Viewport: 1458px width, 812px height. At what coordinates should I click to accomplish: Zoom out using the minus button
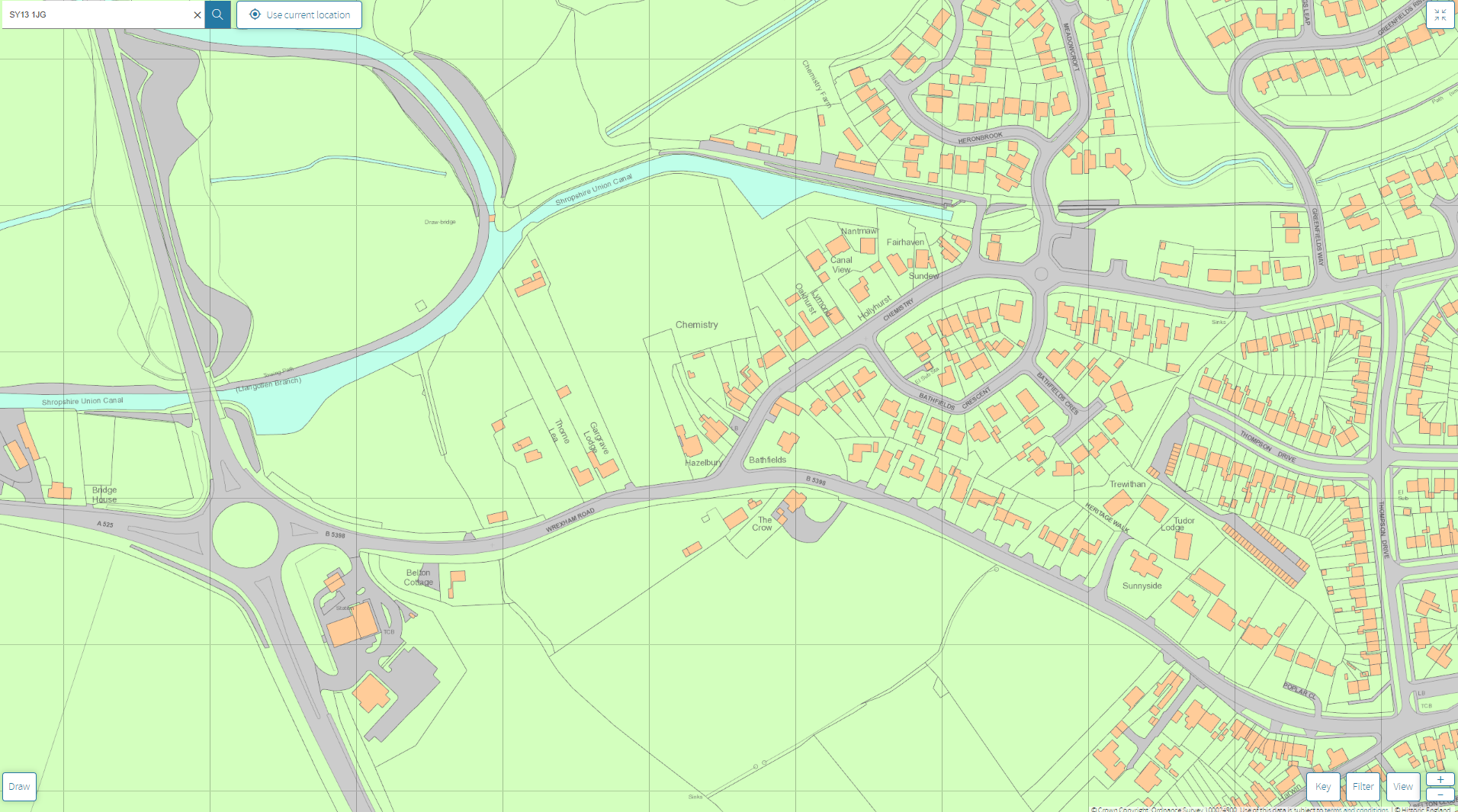[x=1440, y=794]
